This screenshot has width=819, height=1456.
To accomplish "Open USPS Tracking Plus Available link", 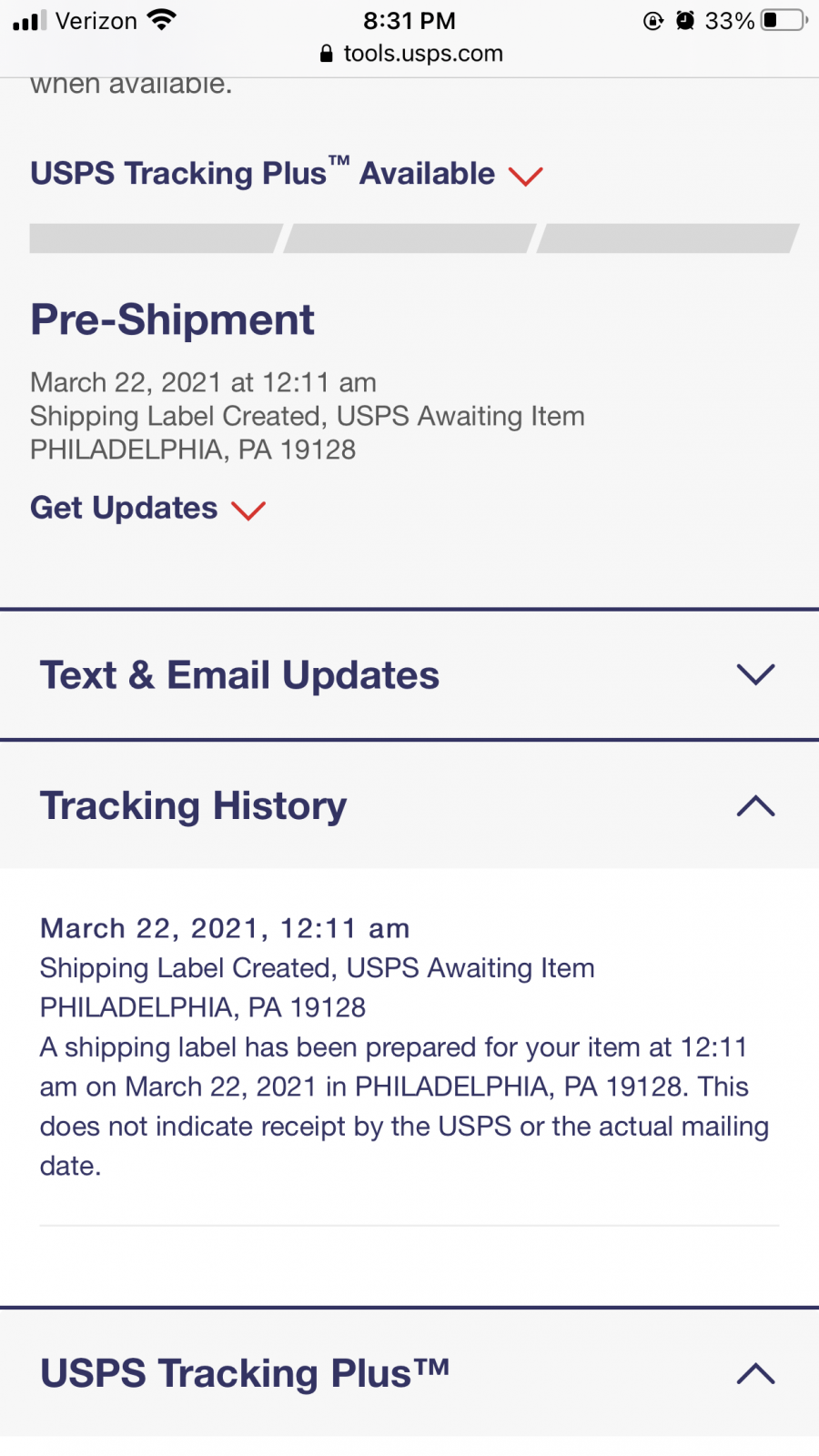I will [262, 173].
